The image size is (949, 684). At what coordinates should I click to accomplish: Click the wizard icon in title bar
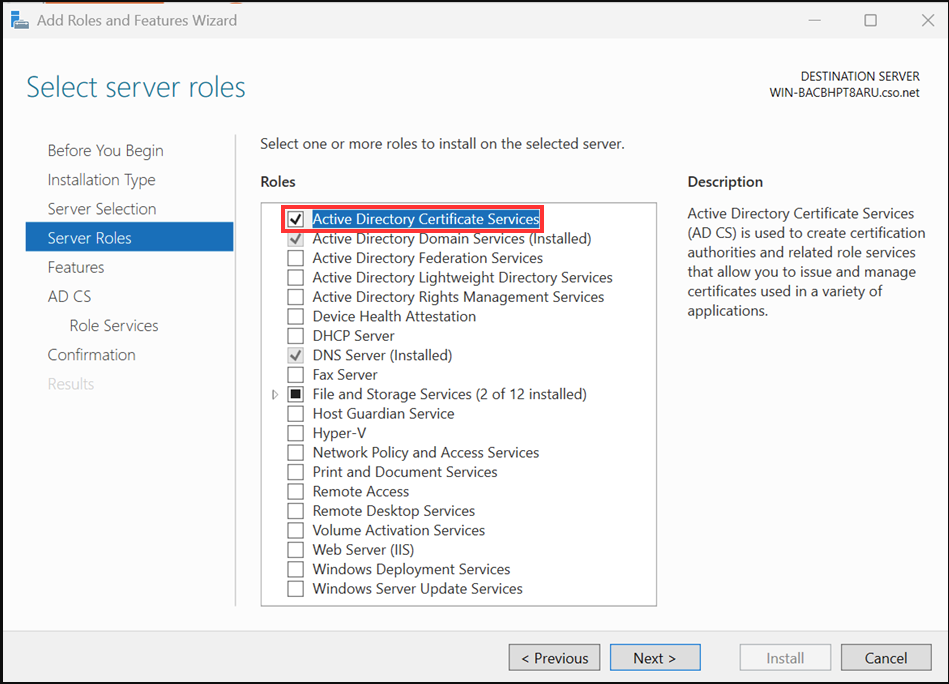(18, 20)
